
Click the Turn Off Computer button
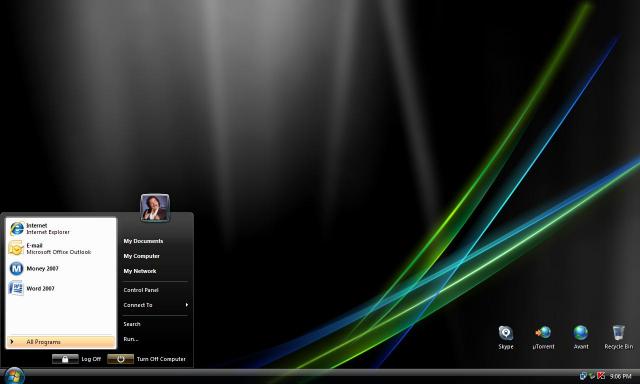coord(147,359)
